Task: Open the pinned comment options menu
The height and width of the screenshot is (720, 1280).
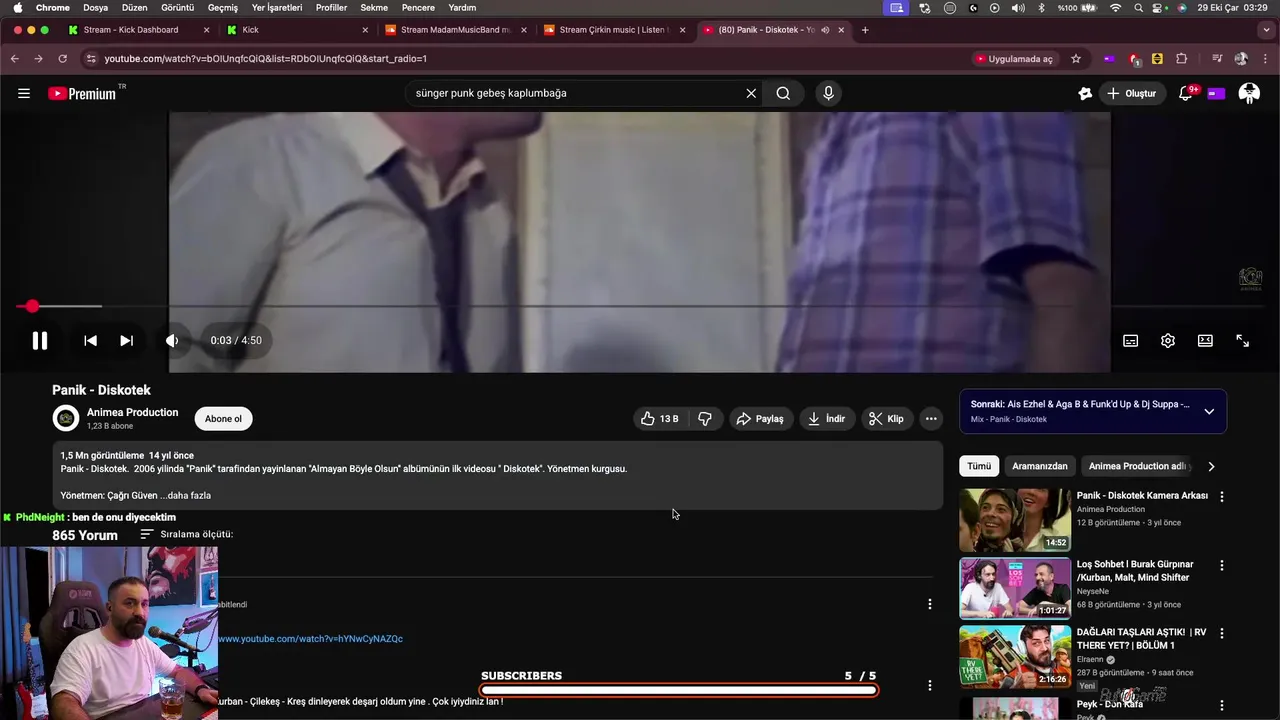Action: click(x=929, y=604)
